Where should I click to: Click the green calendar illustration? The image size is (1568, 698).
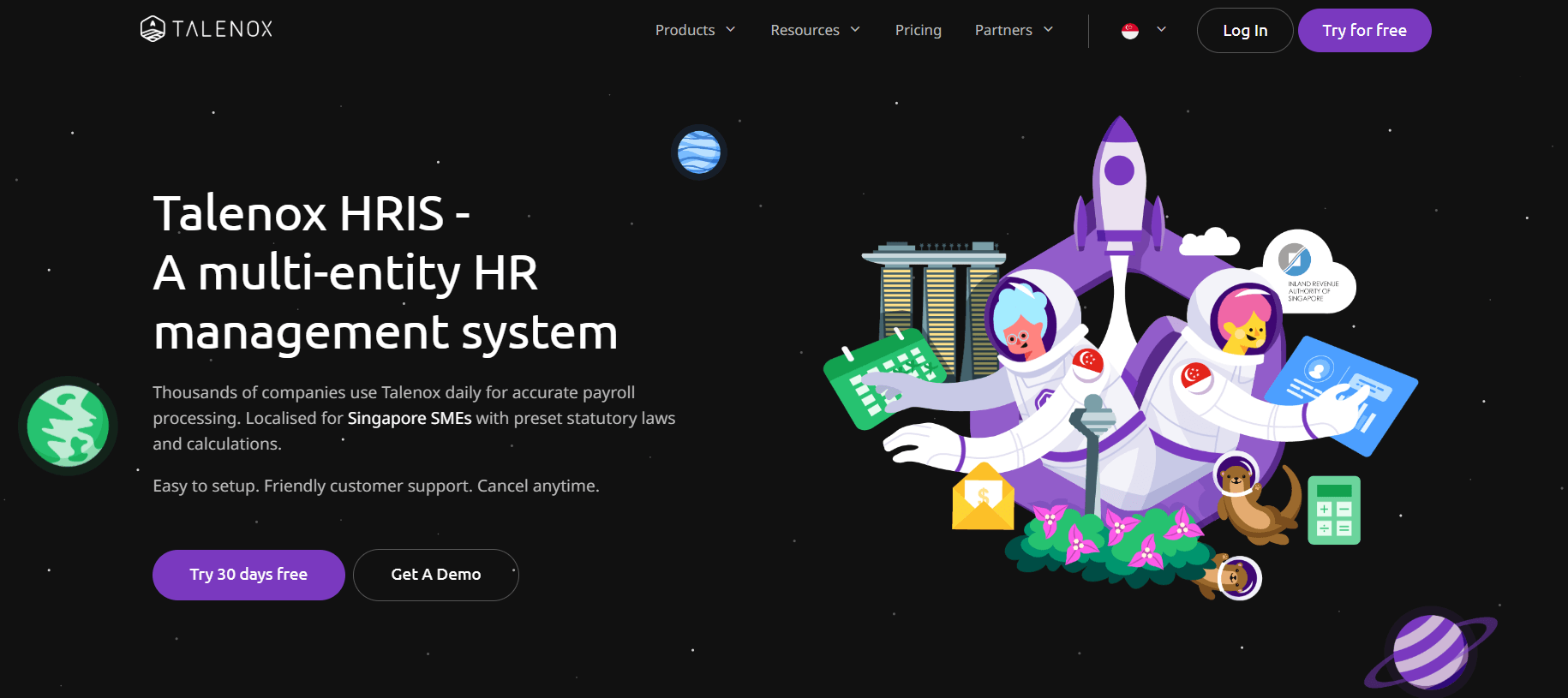883,378
